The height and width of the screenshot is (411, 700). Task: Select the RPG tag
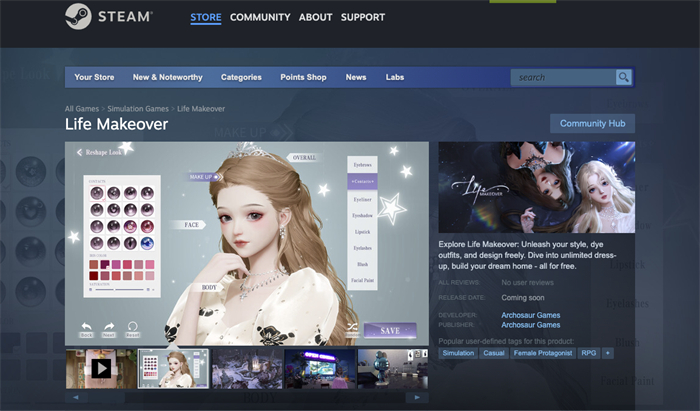pyautogui.click(x=588, y=353)
